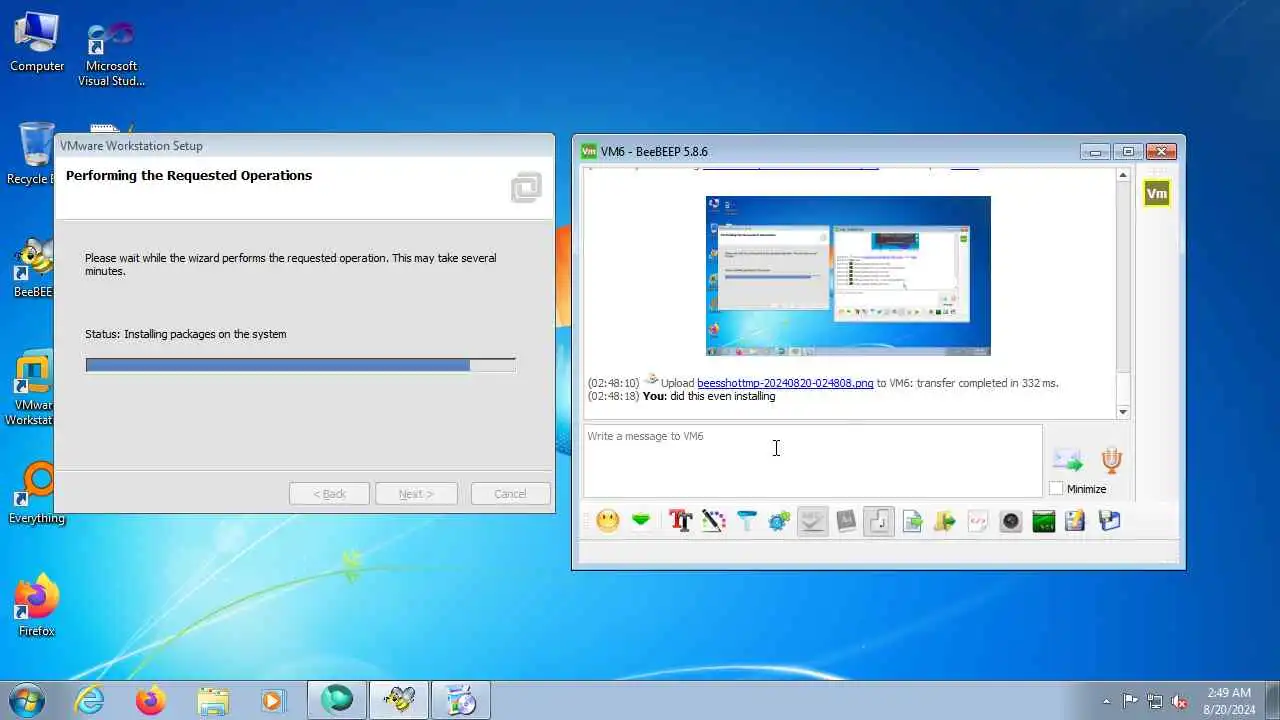The width and height of the screenshot is (1280, 720).
Task: Click Computer desktop icon
Action: pos(37,42)
